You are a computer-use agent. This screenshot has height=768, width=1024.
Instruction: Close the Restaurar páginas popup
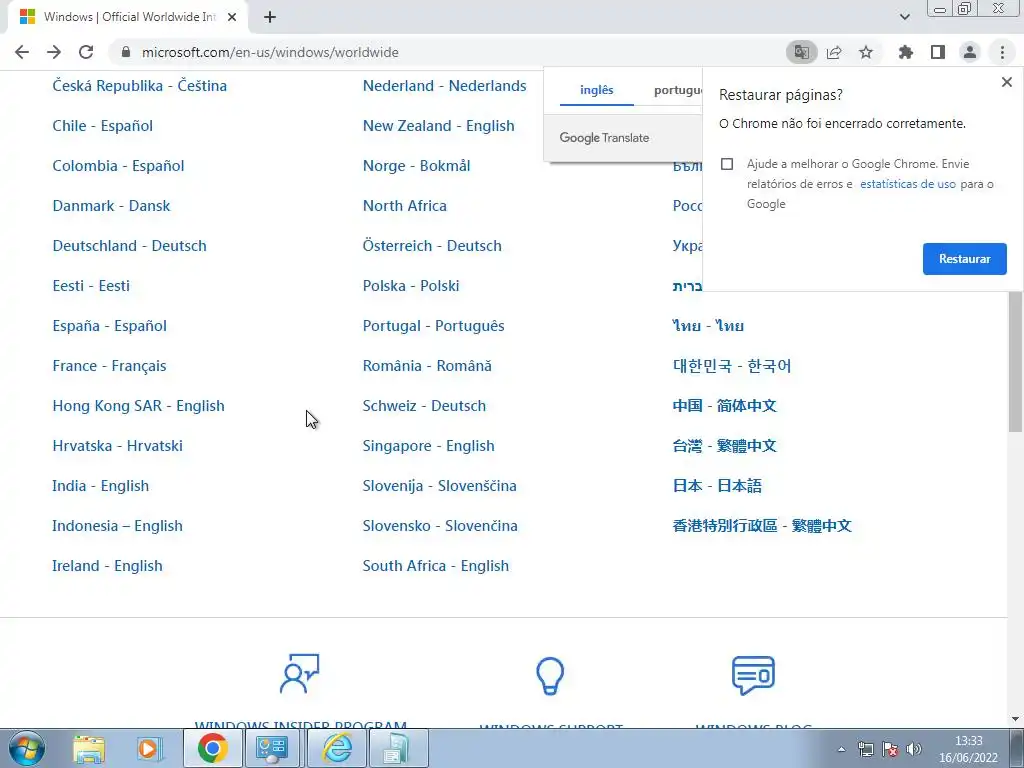tap(1006, 82)
